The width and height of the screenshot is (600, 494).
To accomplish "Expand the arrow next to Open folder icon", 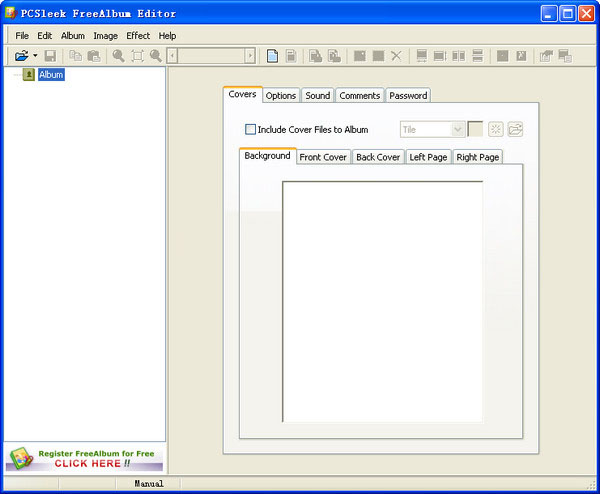I will click(35, 56).
